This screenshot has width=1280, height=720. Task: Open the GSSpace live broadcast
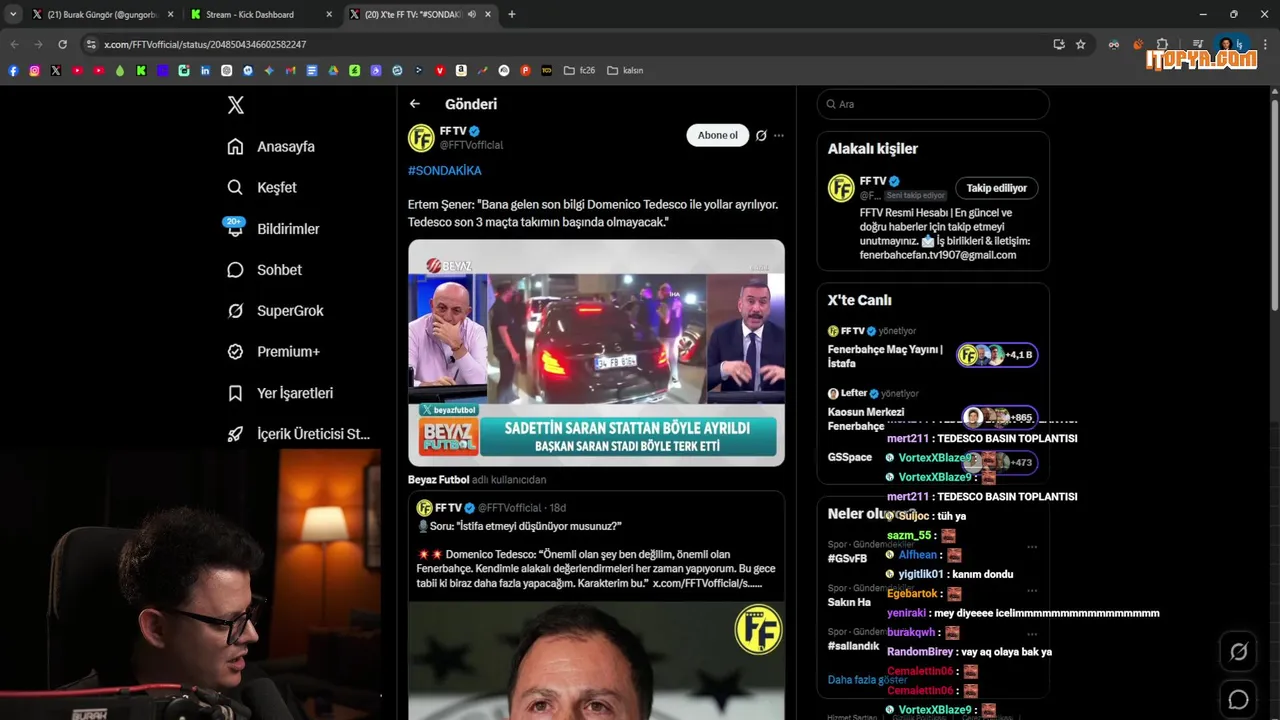click(850, 457)
